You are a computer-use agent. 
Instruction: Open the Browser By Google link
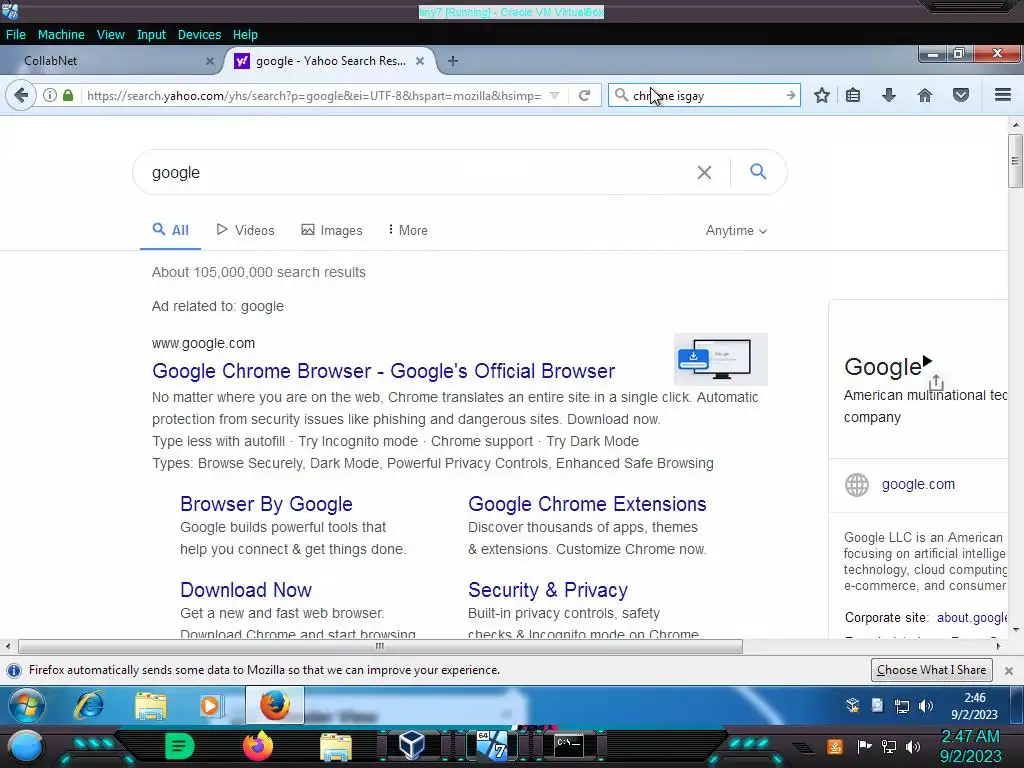coord(266,504)
